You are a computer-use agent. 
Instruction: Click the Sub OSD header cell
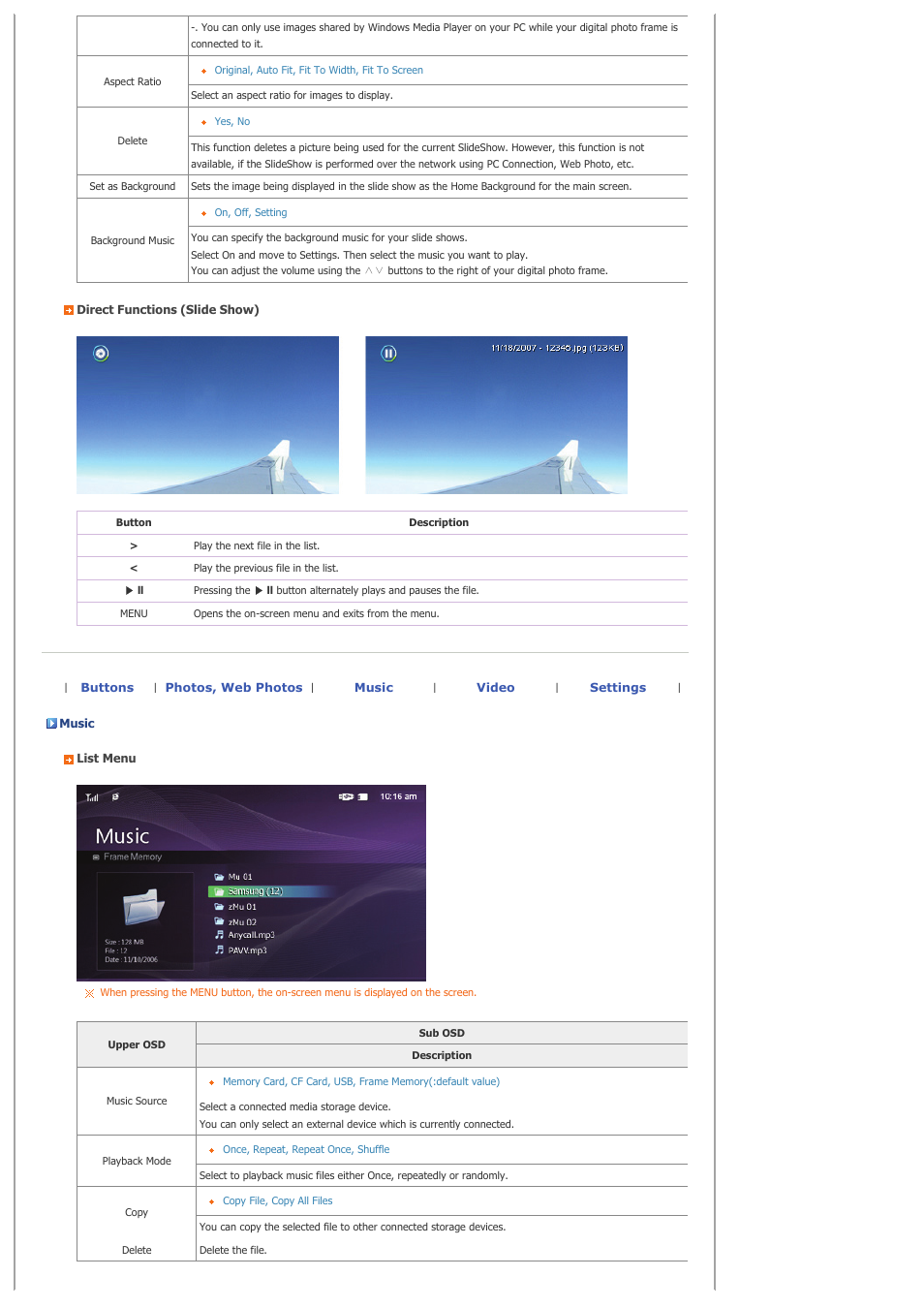tap(442, 1034)
